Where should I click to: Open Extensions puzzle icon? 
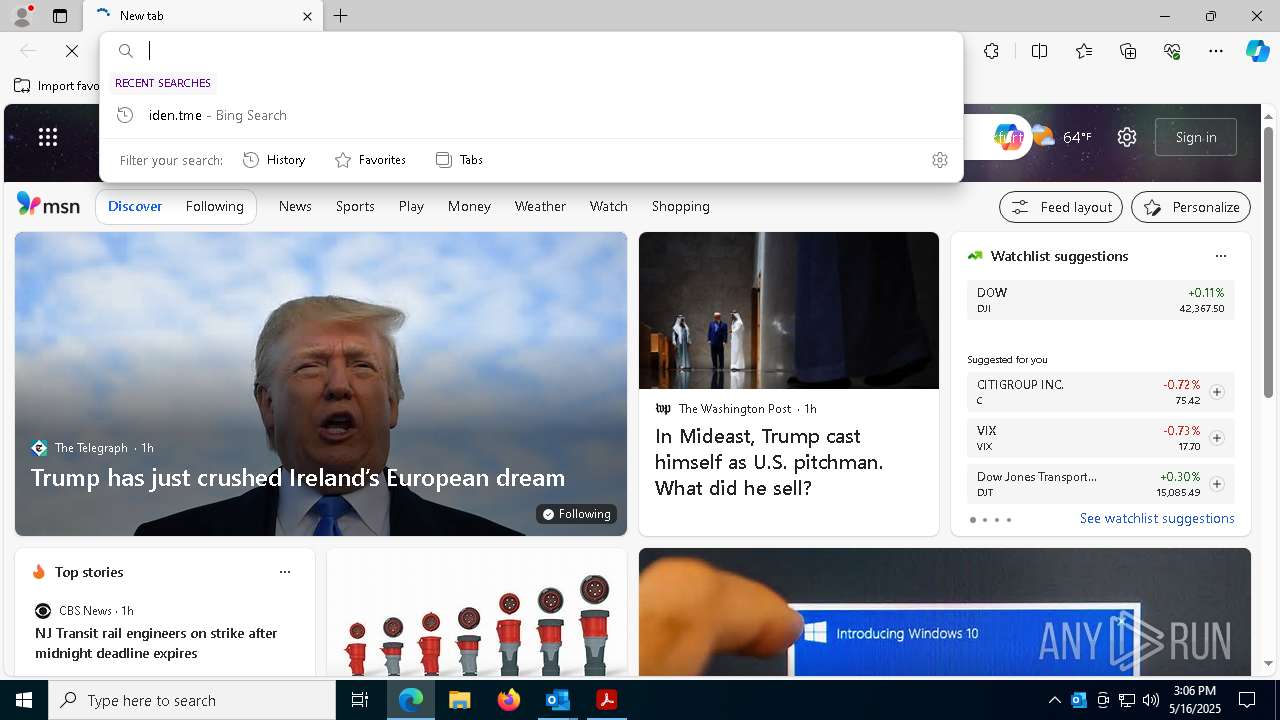pos(991,51)
